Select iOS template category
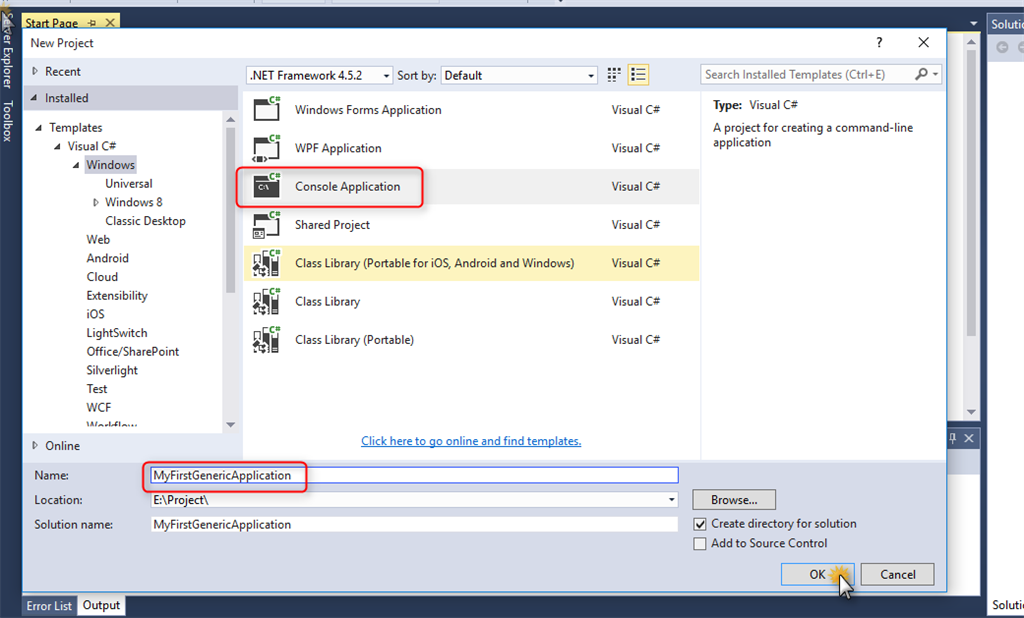The width and height of the screenshot is (1024, 618). 95,314
